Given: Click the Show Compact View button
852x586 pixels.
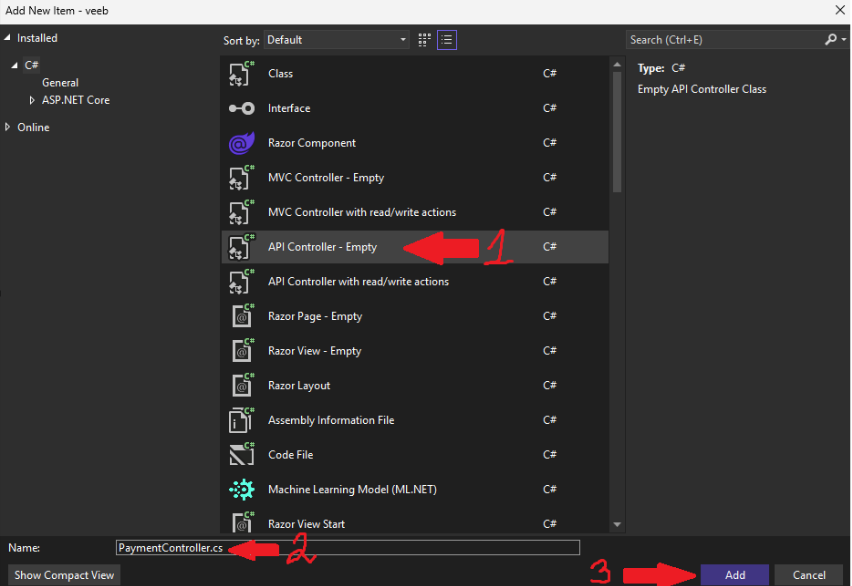Looking at the screenshot, I should 64,575.
